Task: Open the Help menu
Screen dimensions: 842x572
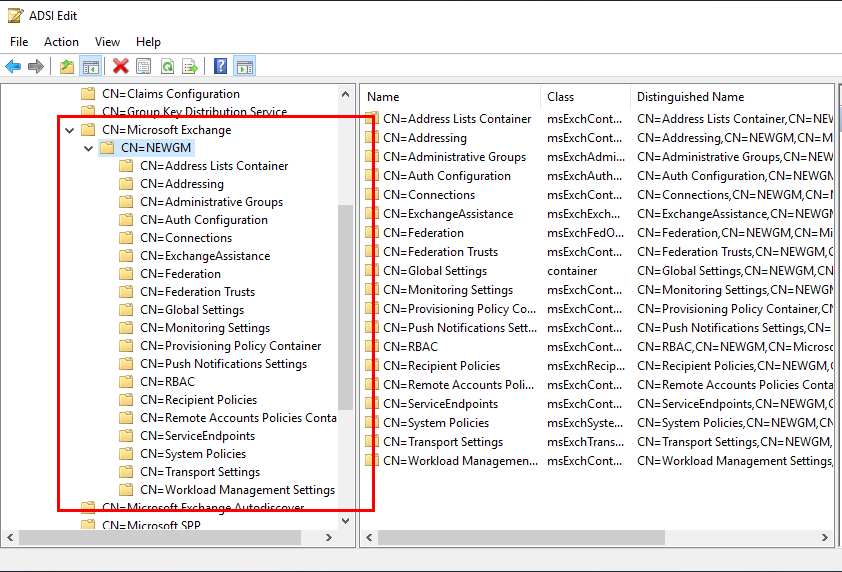Action: [x=148, y=42]
